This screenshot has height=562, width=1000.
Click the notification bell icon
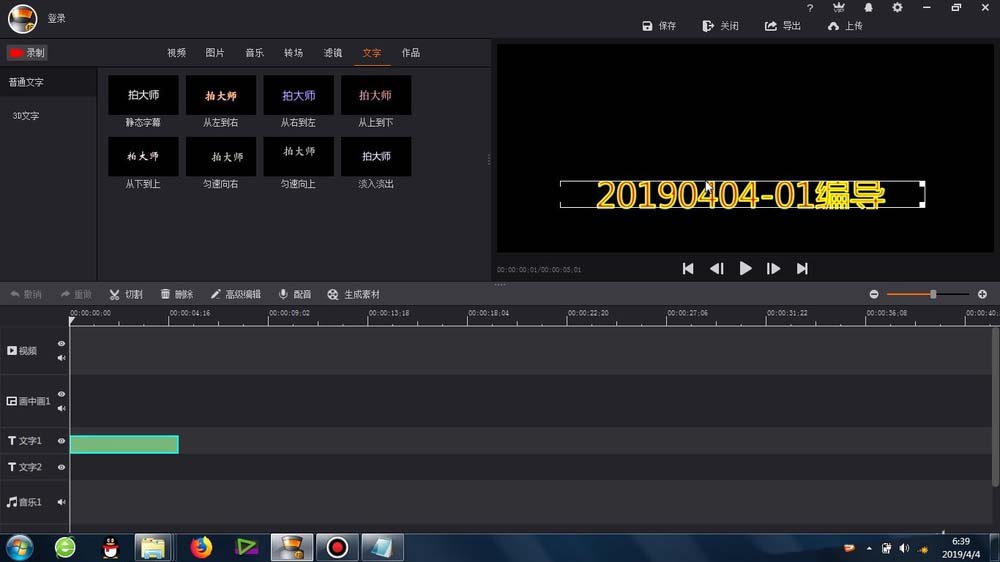click(x=868, y=8)
